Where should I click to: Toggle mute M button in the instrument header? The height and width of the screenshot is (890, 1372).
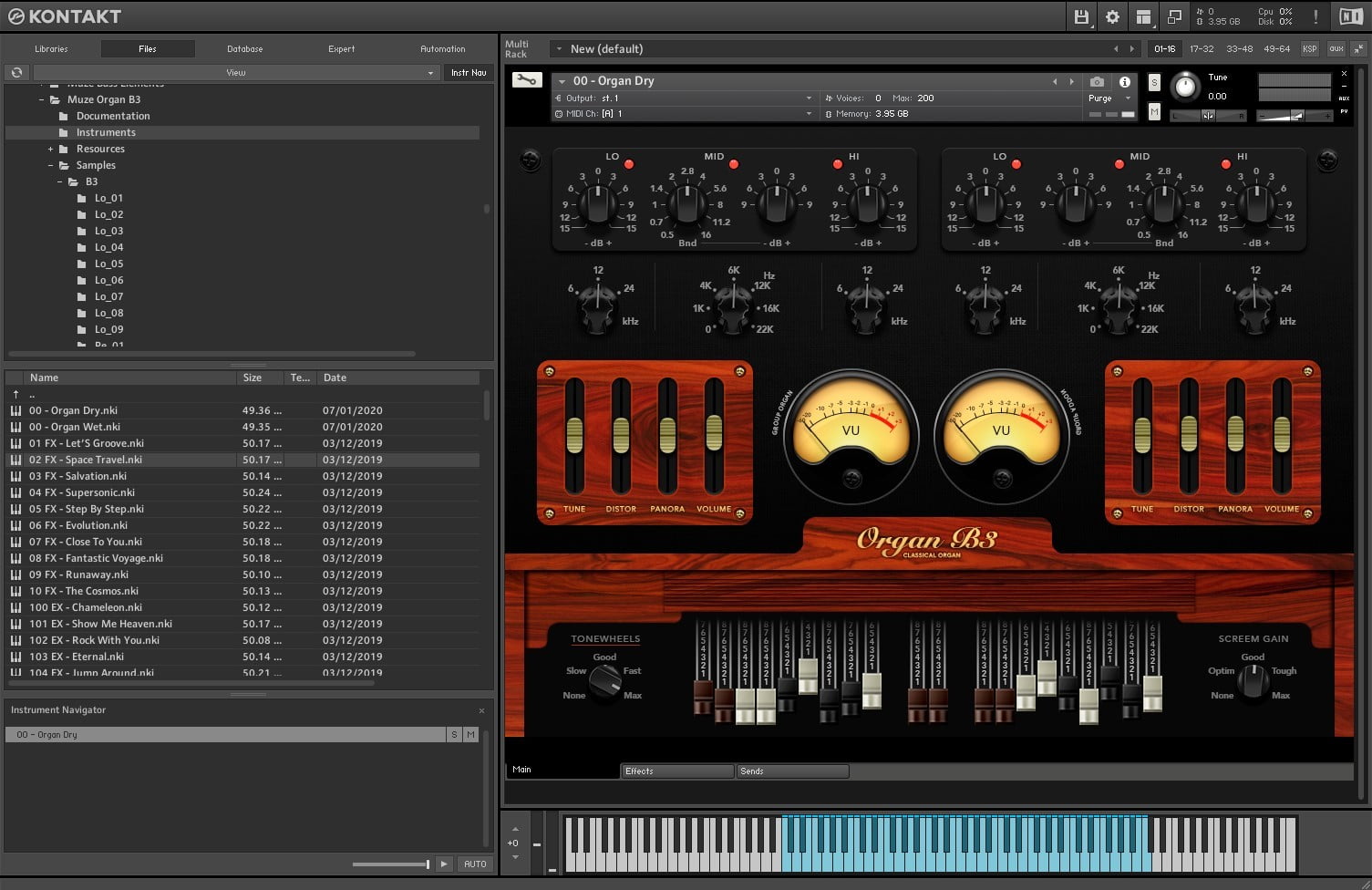click(x=1154, y=111)
